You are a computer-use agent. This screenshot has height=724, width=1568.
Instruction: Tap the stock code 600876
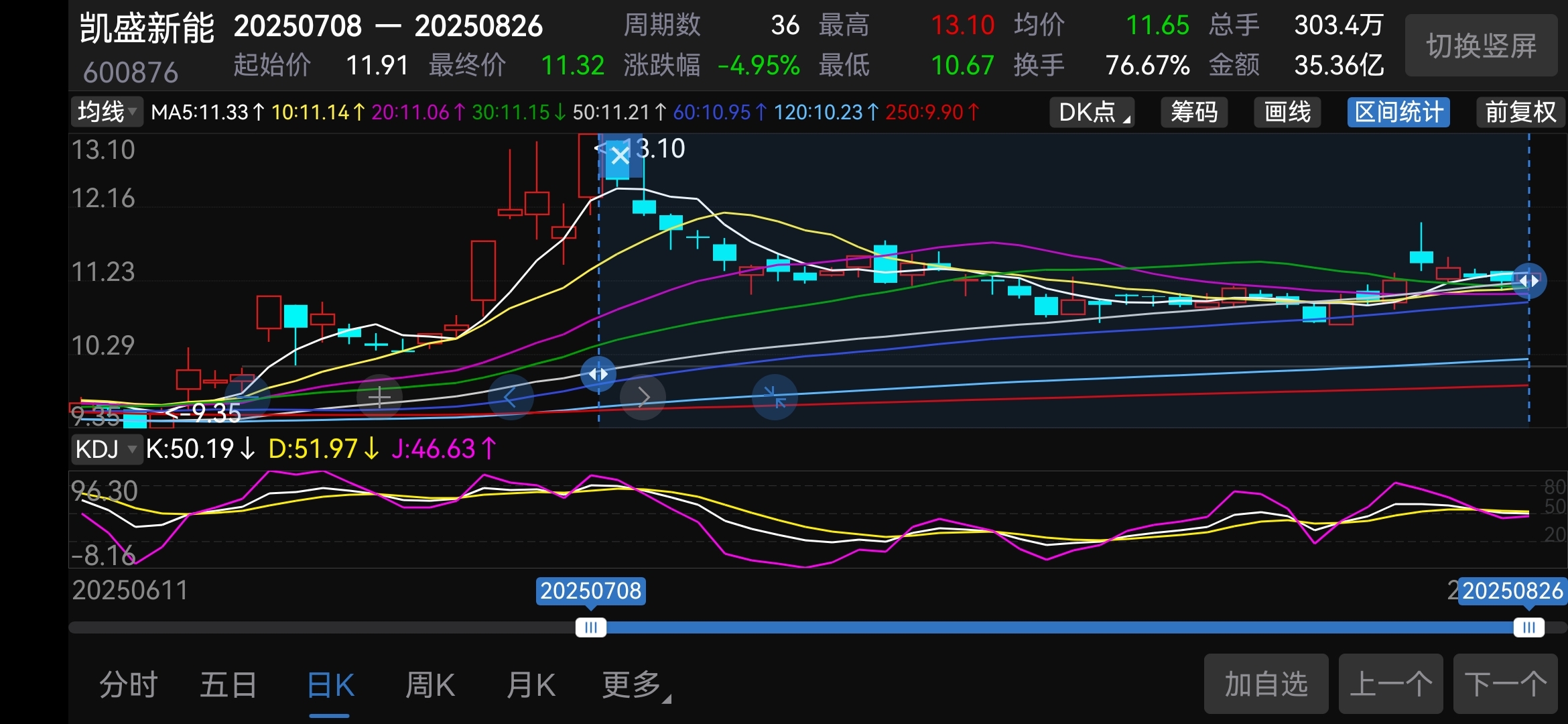[131, 72]
